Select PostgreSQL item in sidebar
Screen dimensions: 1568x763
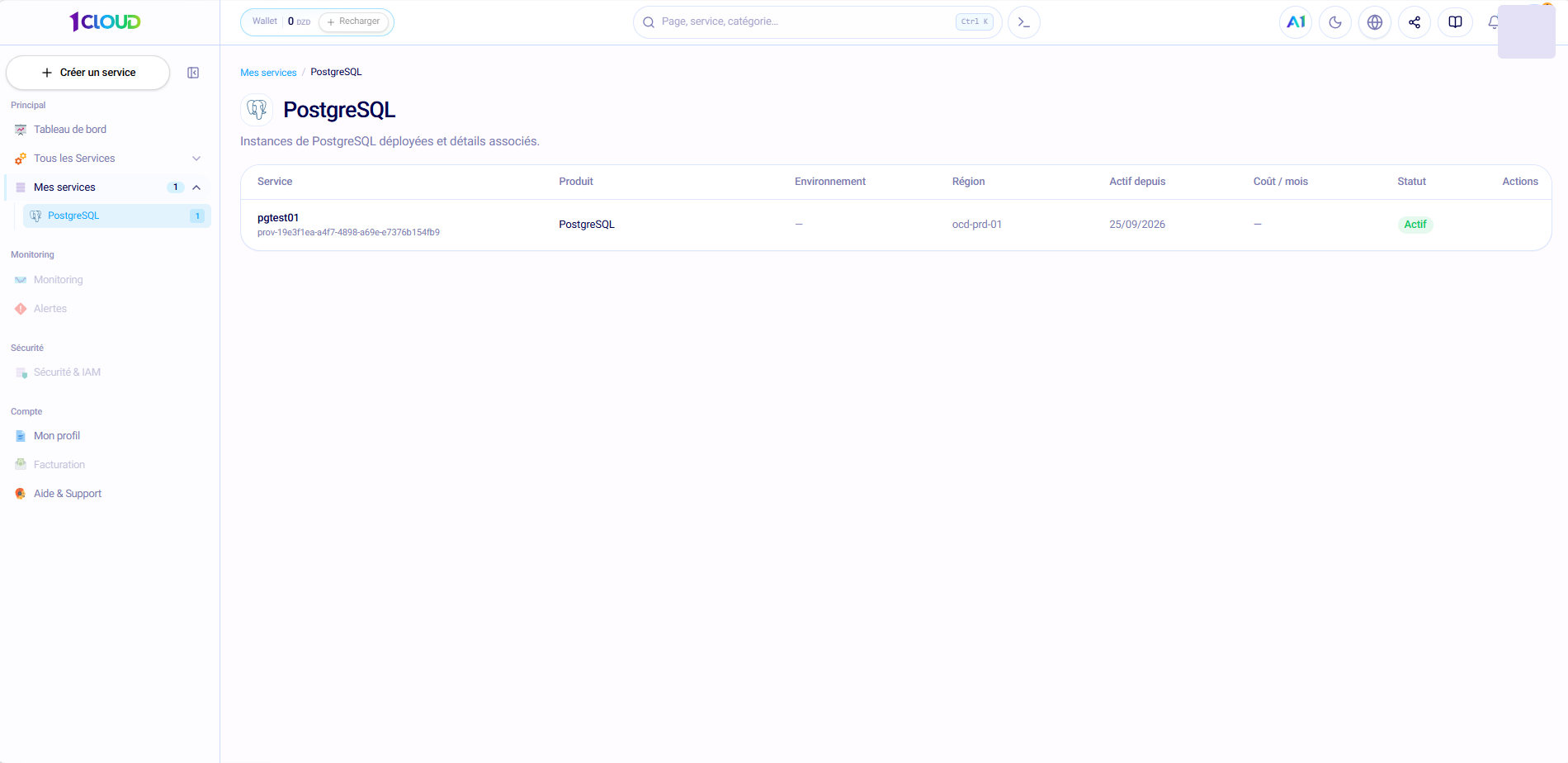116,216
